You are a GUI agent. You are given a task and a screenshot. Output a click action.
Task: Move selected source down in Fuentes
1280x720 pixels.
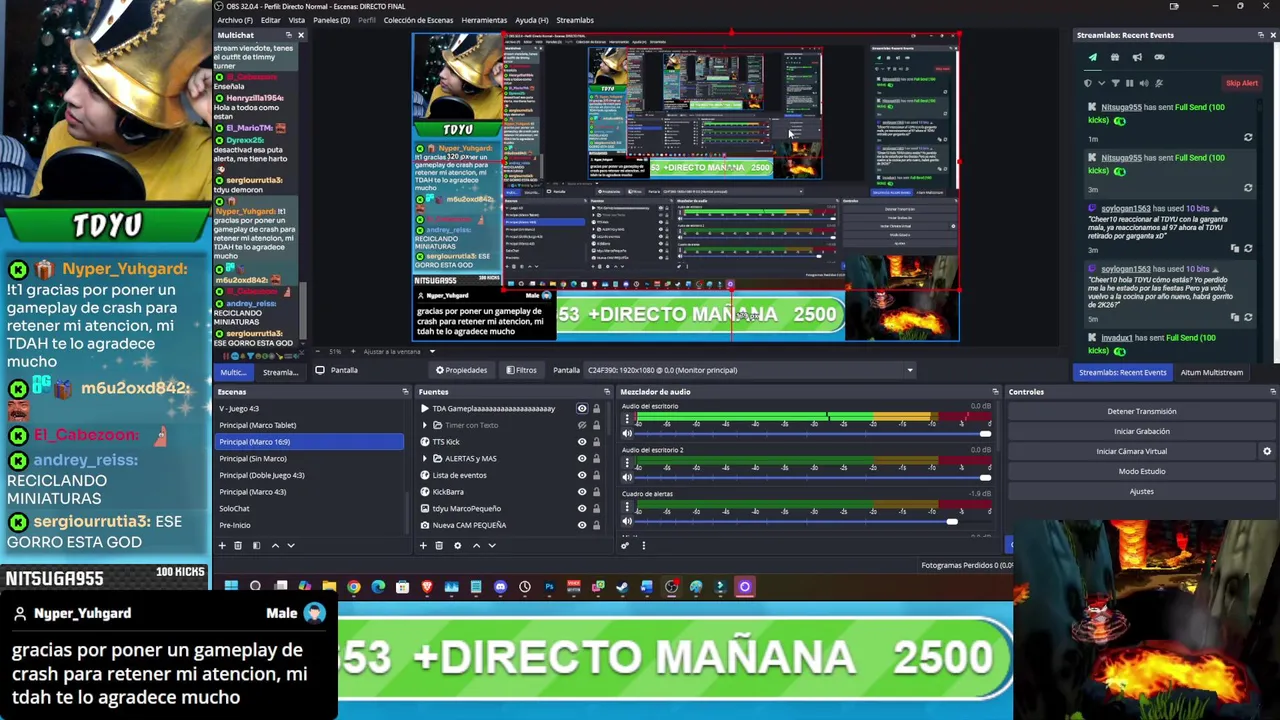pyautogui.click(x=492, y=545)
